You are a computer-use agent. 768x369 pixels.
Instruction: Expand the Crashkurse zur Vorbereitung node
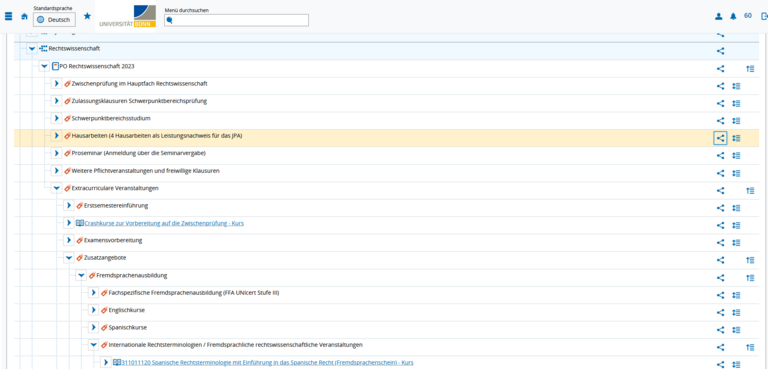coord(69,223)
